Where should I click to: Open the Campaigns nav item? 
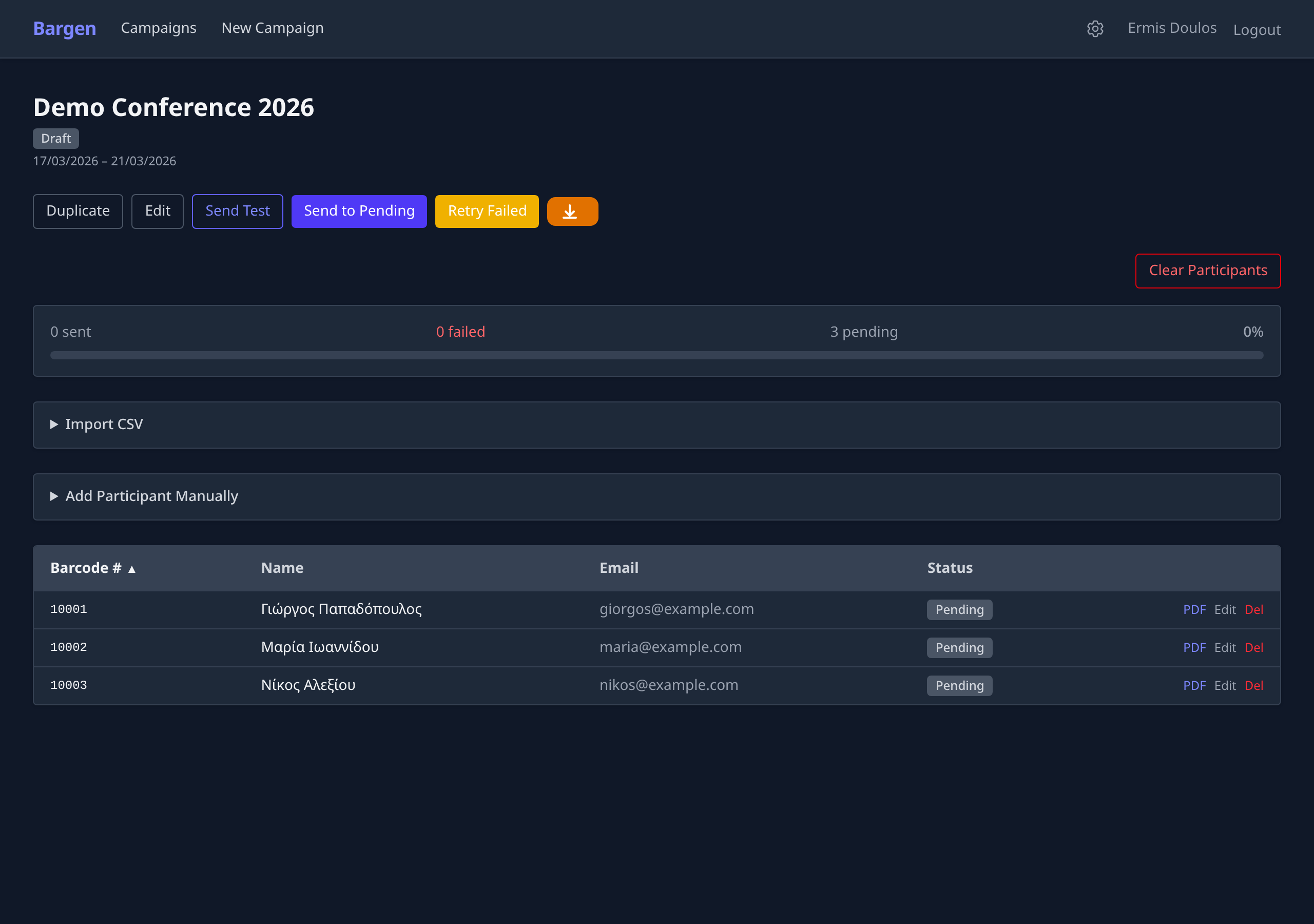(159, 28)
